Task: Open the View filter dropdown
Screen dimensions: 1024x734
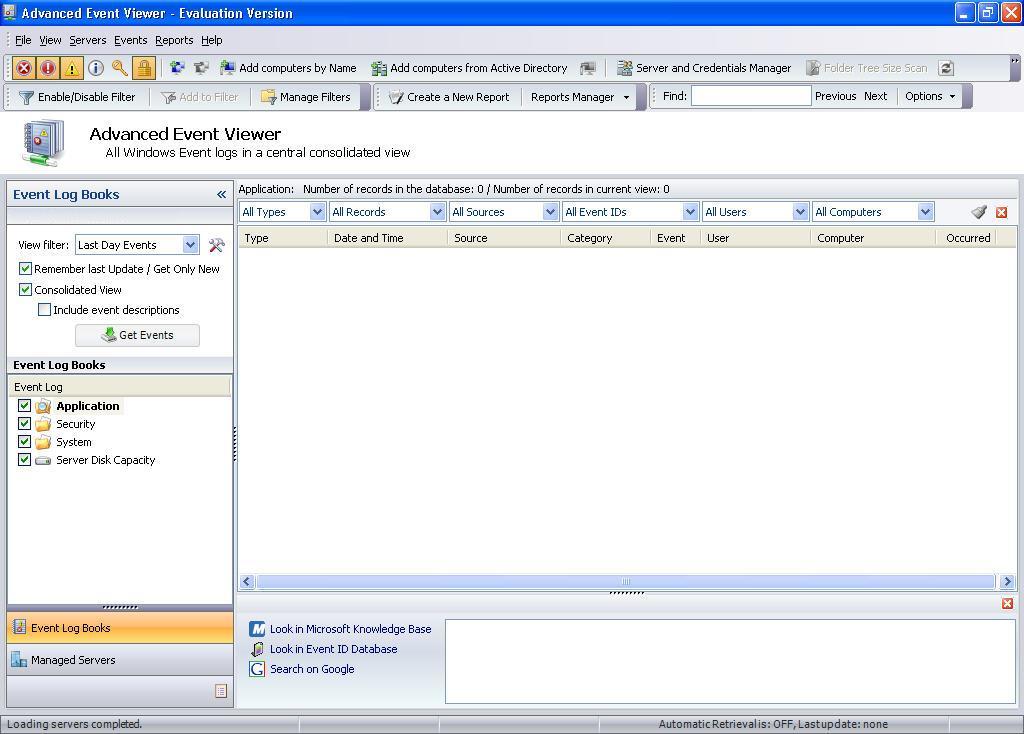Action: tap(189, 244)
